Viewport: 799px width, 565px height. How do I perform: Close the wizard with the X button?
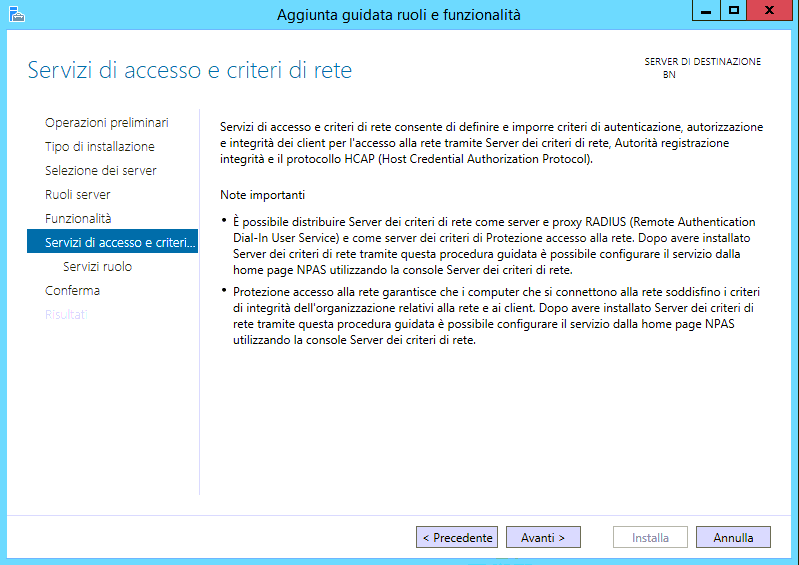coord(769,11)
